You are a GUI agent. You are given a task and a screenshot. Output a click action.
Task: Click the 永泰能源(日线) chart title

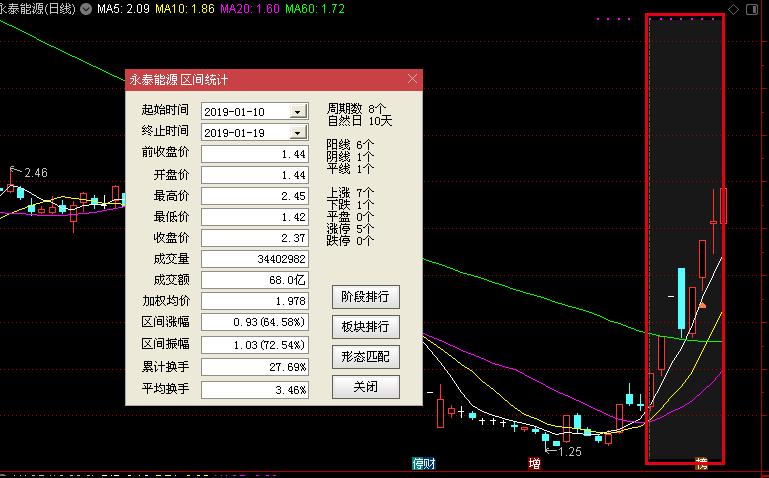[38, 9]
